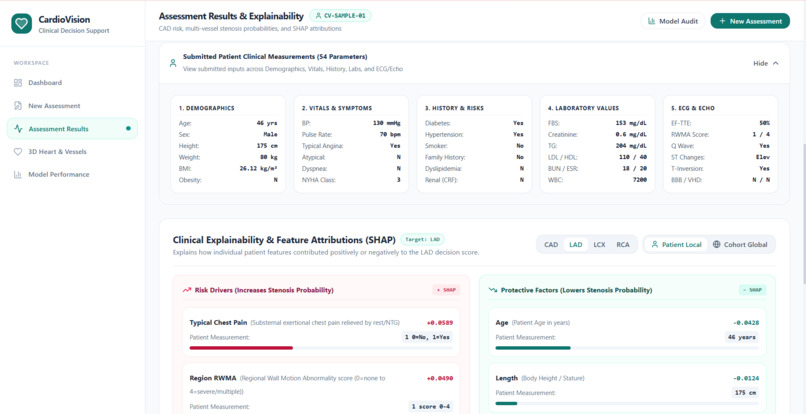Click the globe icon on Cohort Global

click(717, 245)
